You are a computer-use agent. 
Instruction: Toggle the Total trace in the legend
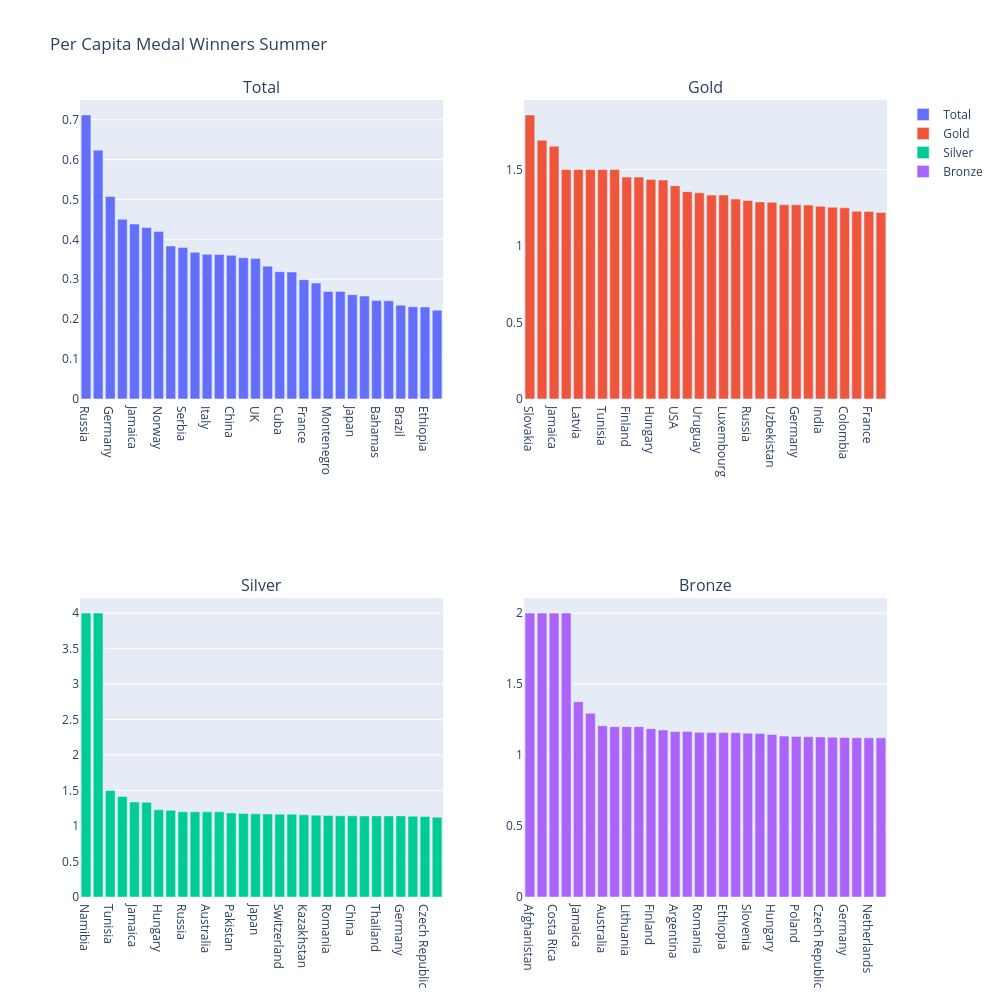click(x=955, y=114)
